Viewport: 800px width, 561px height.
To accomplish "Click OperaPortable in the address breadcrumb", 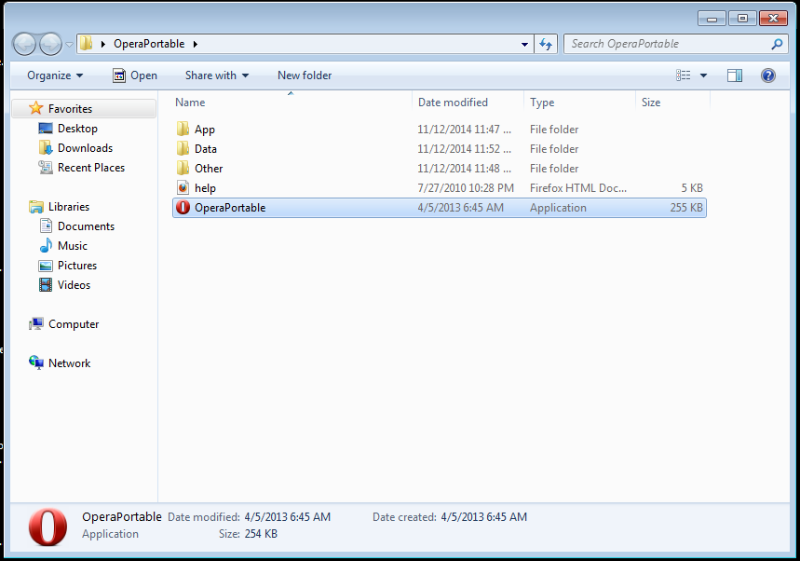I will (149, 44).
